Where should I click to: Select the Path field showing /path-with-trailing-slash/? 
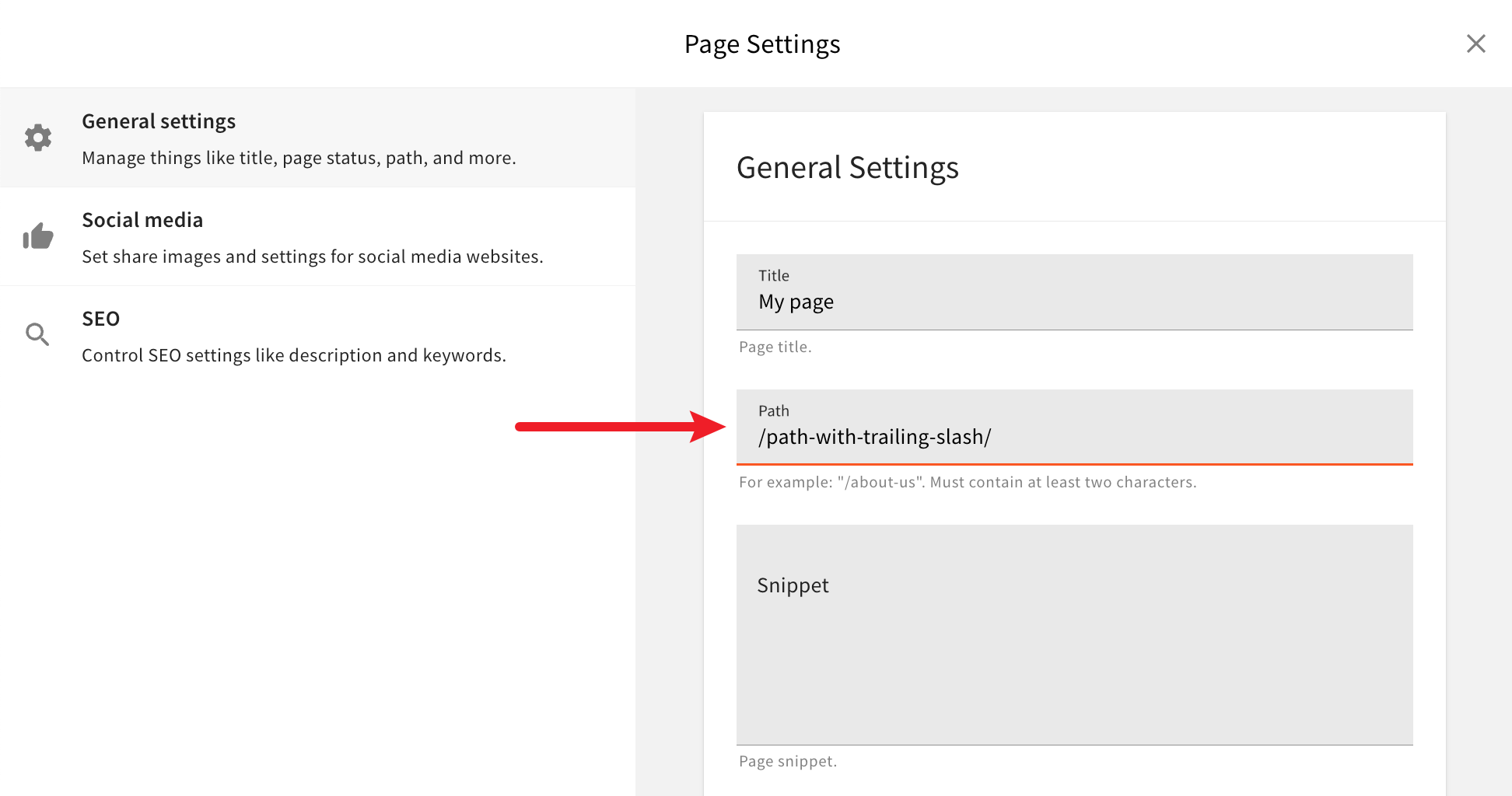pyautogui.click(x=1073, y=437)
